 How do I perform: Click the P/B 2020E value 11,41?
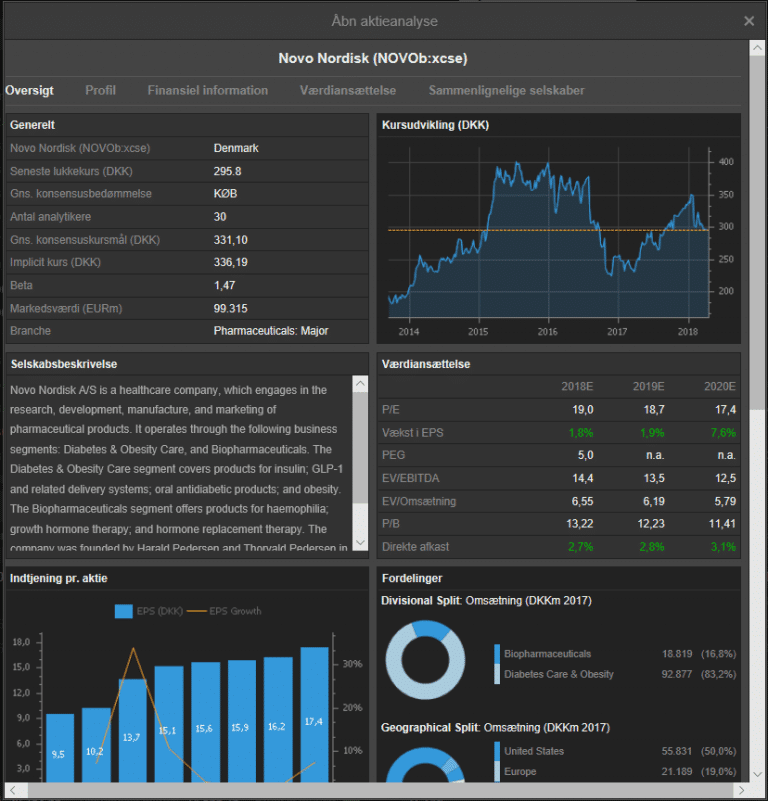pyautogui.click(x=722, y=524)
